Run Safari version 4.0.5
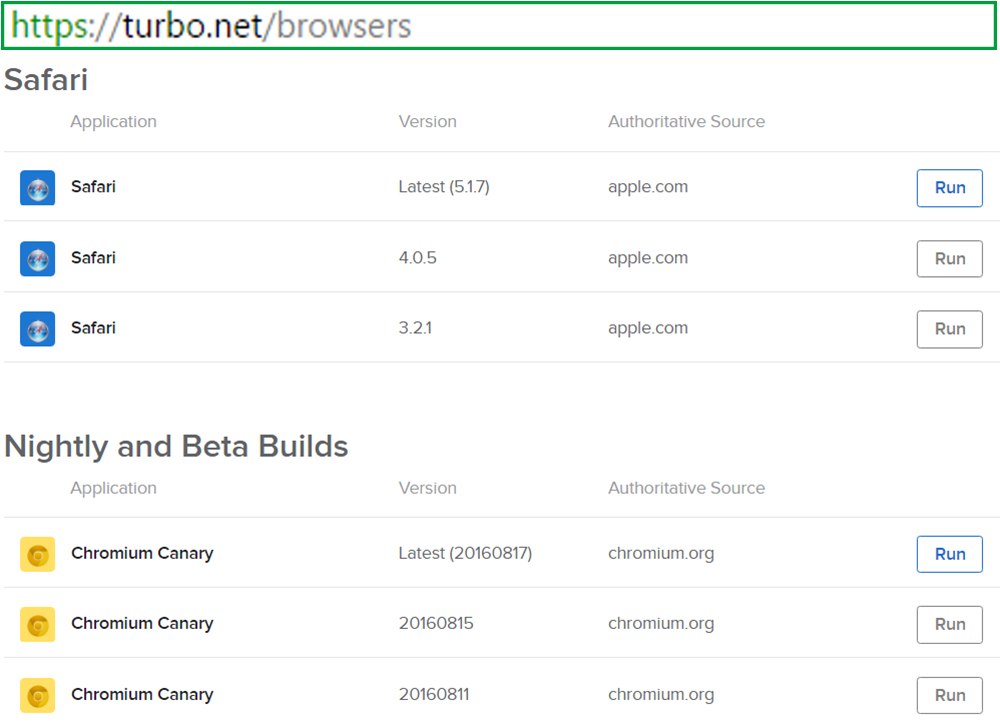 [x=949, y=258]
